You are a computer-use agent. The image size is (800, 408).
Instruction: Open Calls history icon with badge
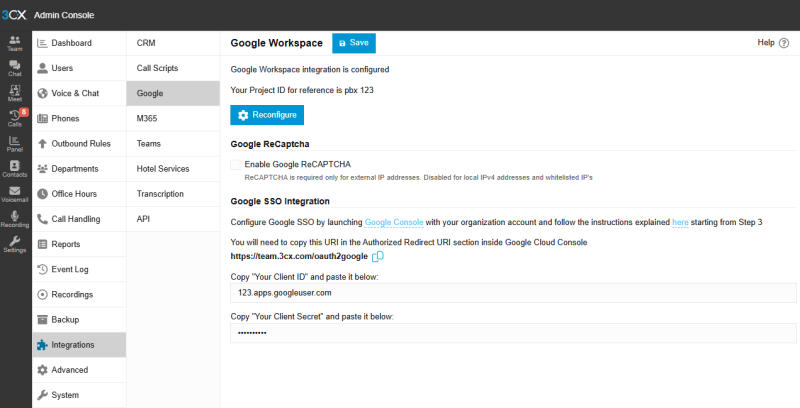coord(15,118)
